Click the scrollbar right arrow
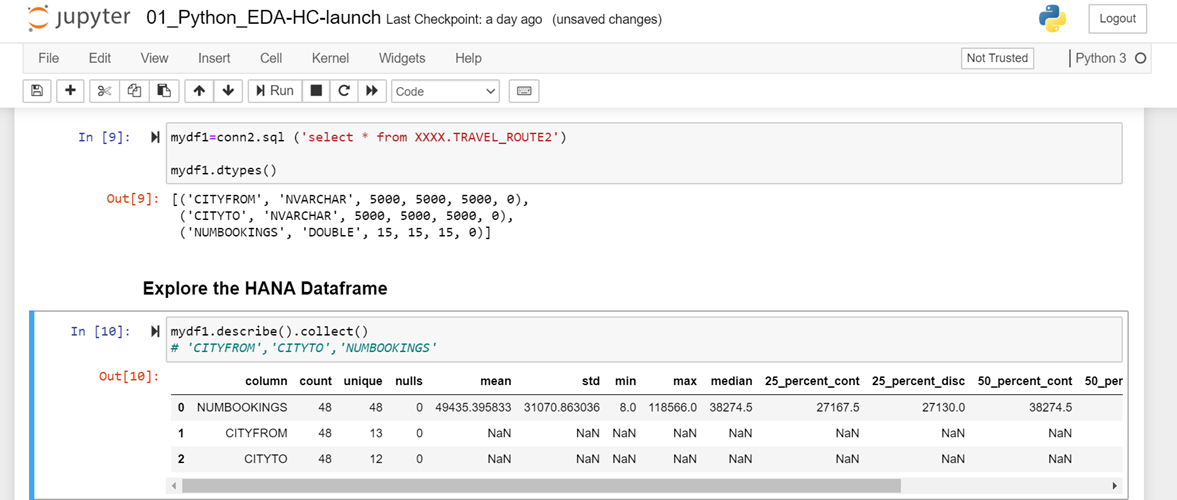Image resolution: width=1177 pixels, height=500 pixels. 1114,485
